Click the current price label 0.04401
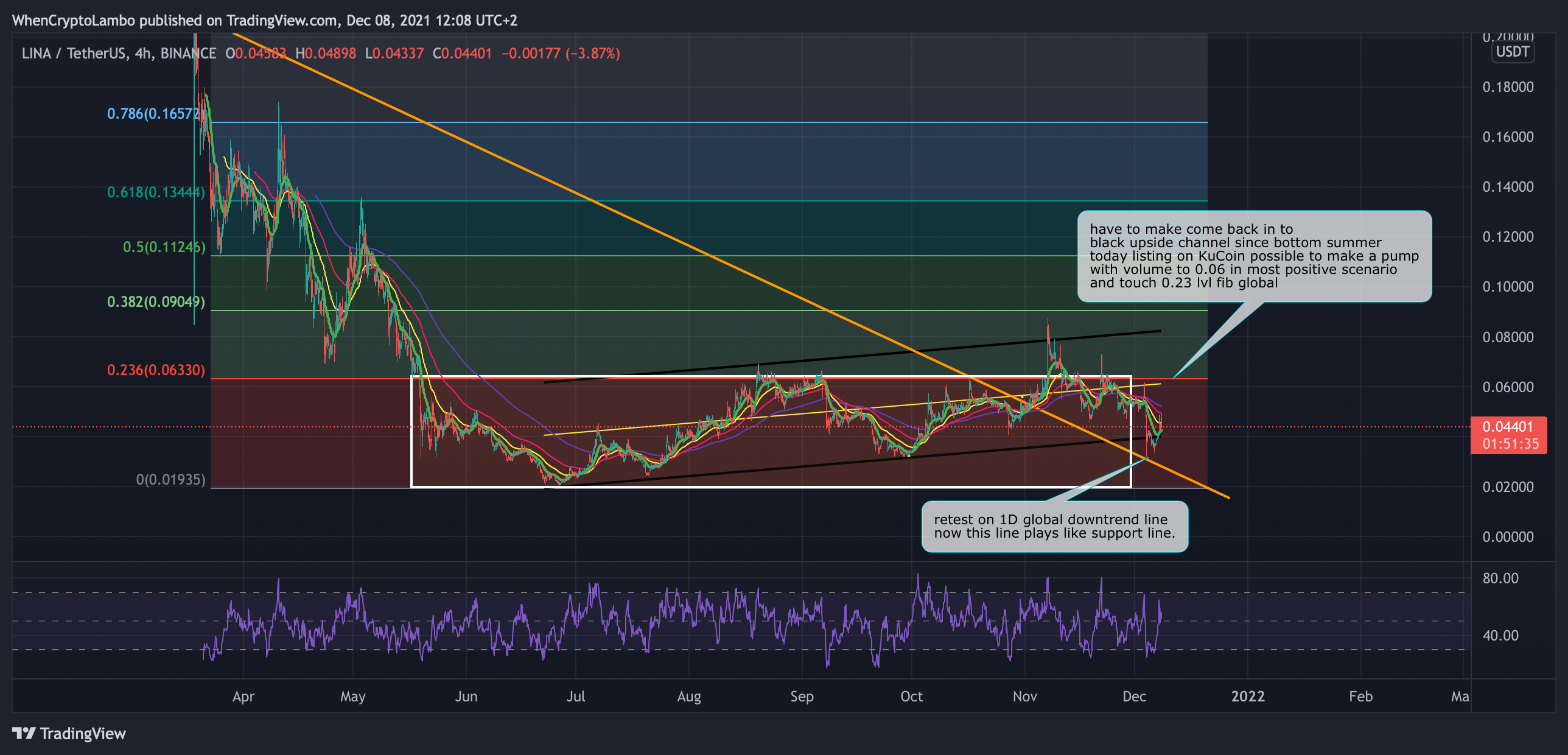This screenshot has width=1568, height=755. [1507, 427]
